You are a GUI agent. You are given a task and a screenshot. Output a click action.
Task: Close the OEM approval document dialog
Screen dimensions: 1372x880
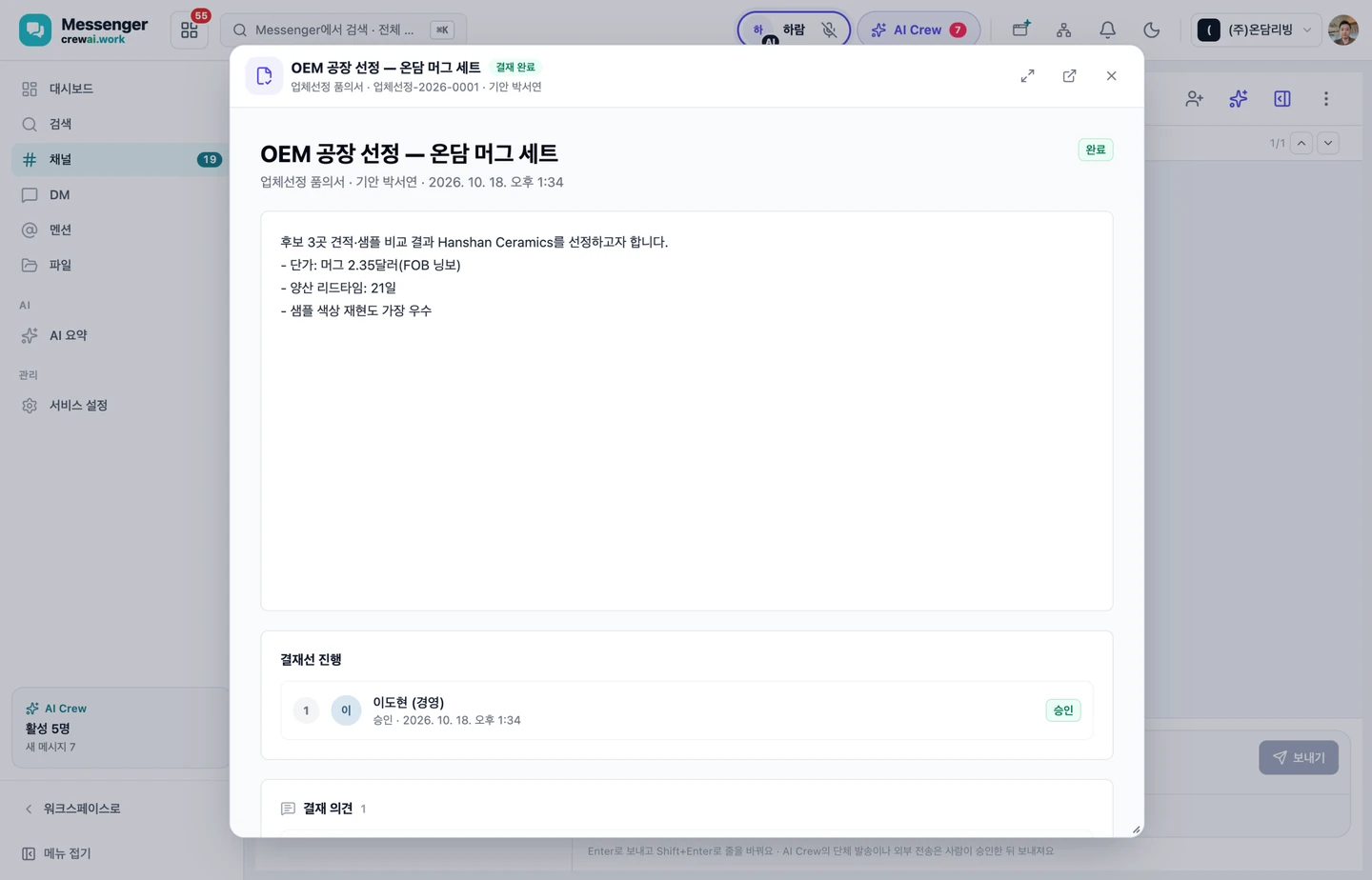1111,76
